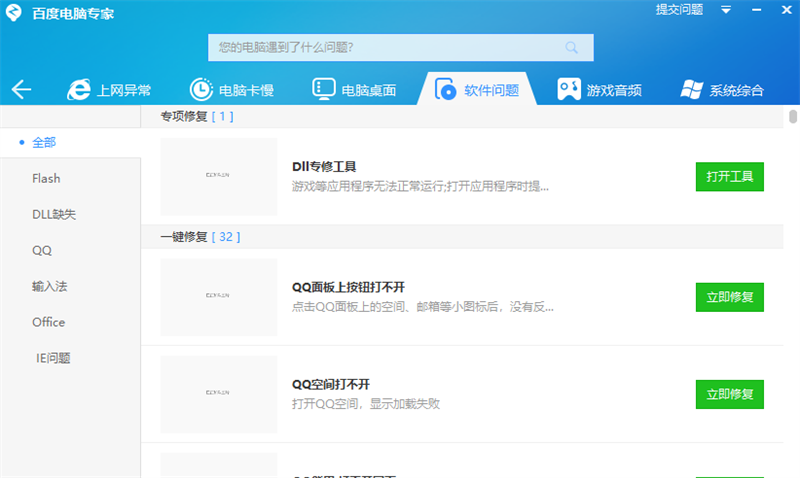The image size is (800, 478).
Task: Click the search magnifier icon
Action: 571,48
